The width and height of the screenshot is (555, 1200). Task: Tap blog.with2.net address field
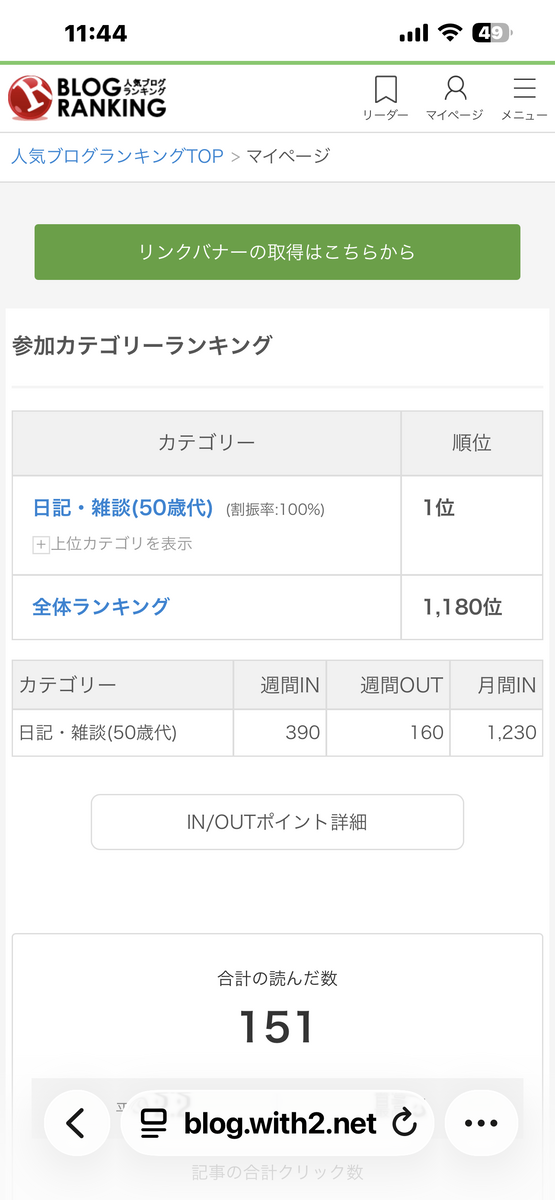(x=279, y=1123)
